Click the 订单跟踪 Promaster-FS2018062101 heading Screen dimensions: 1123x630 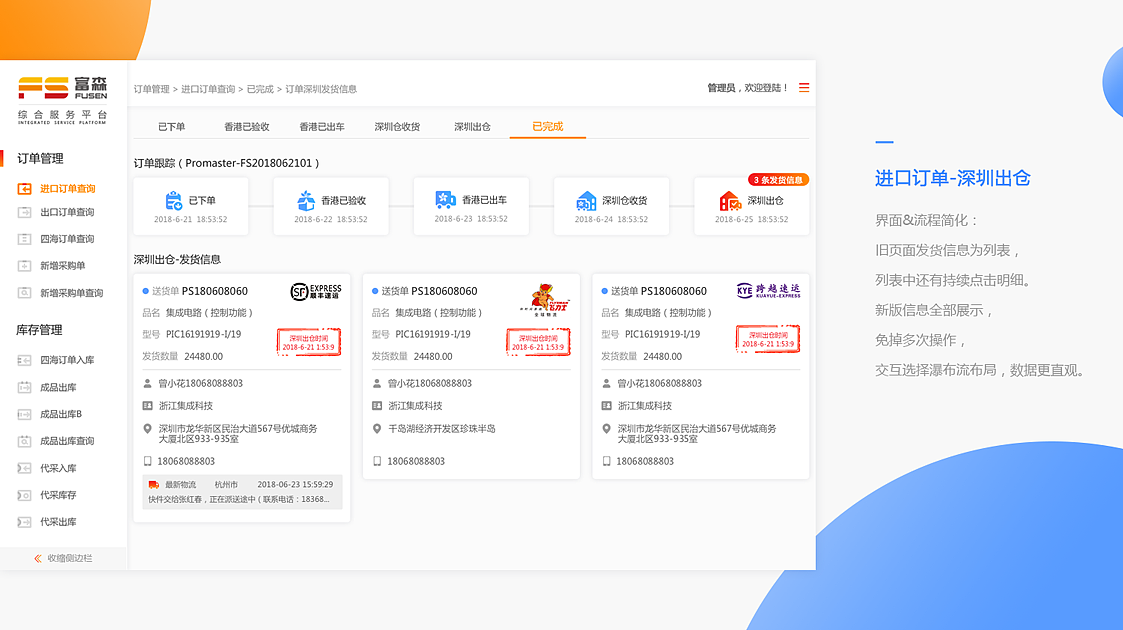226,163
